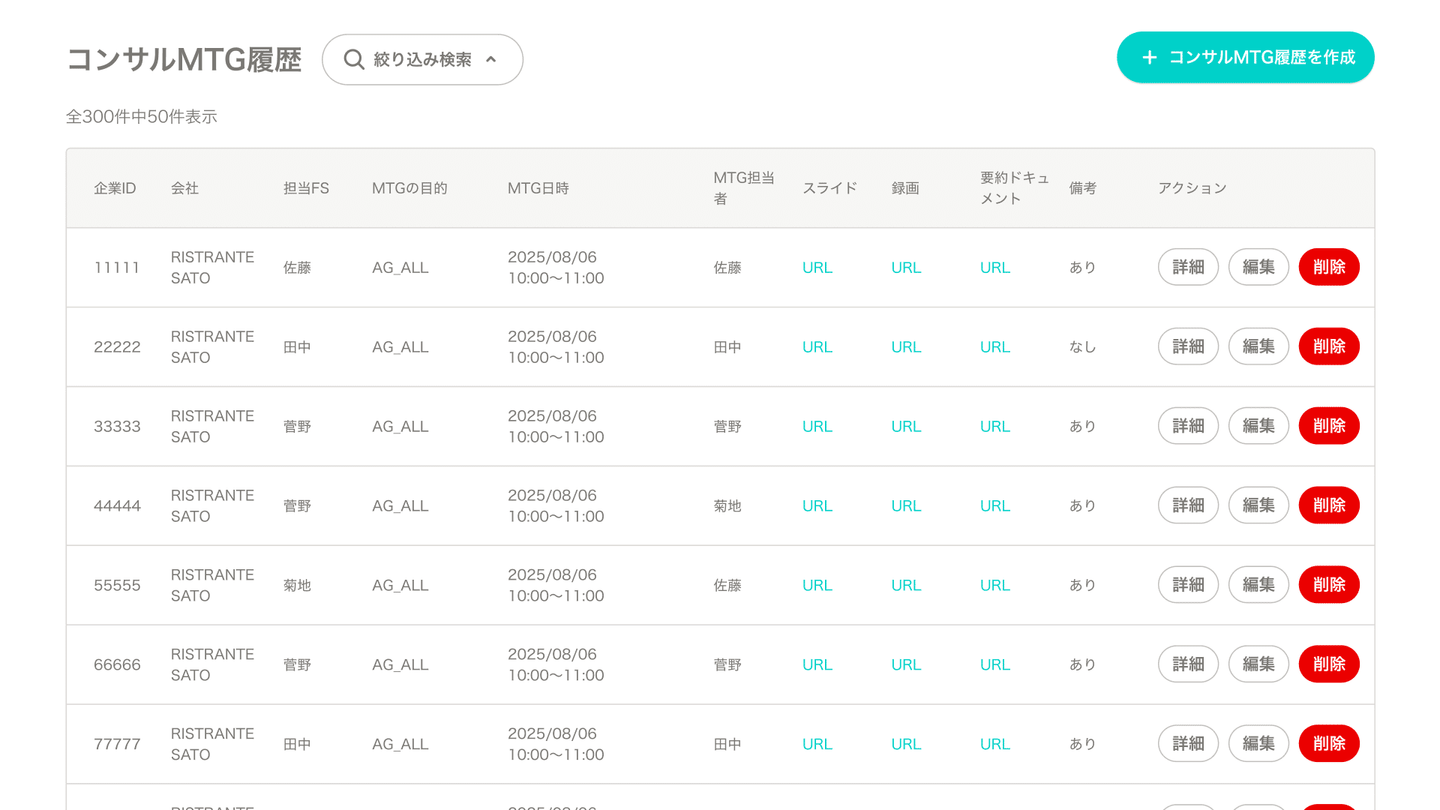Click the magnifier icon in the filter search
Image resolution: width=1440 pixels, height=810 pixels.
point(353,60)
